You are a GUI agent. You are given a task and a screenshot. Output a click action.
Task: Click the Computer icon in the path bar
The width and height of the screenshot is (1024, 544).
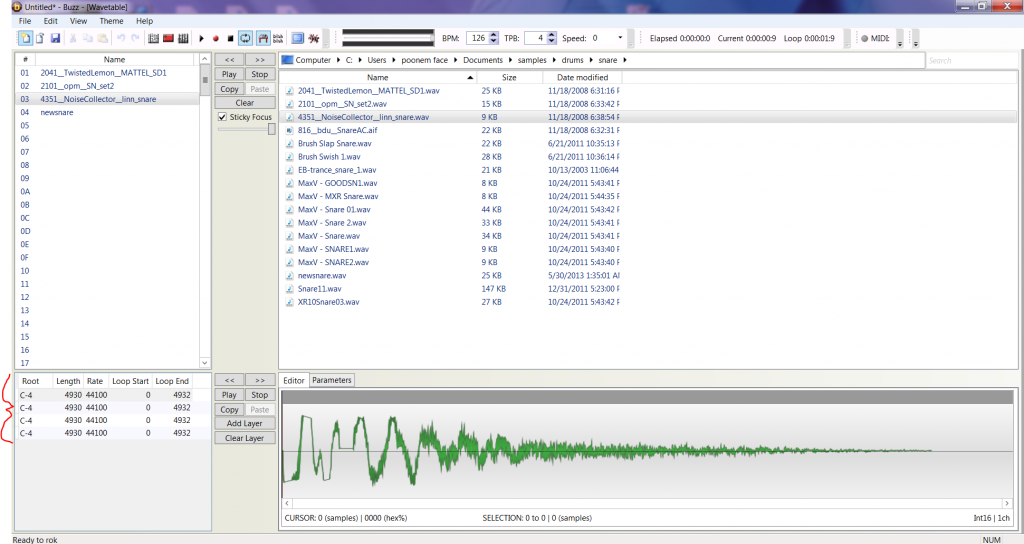(x=287, y=60)
